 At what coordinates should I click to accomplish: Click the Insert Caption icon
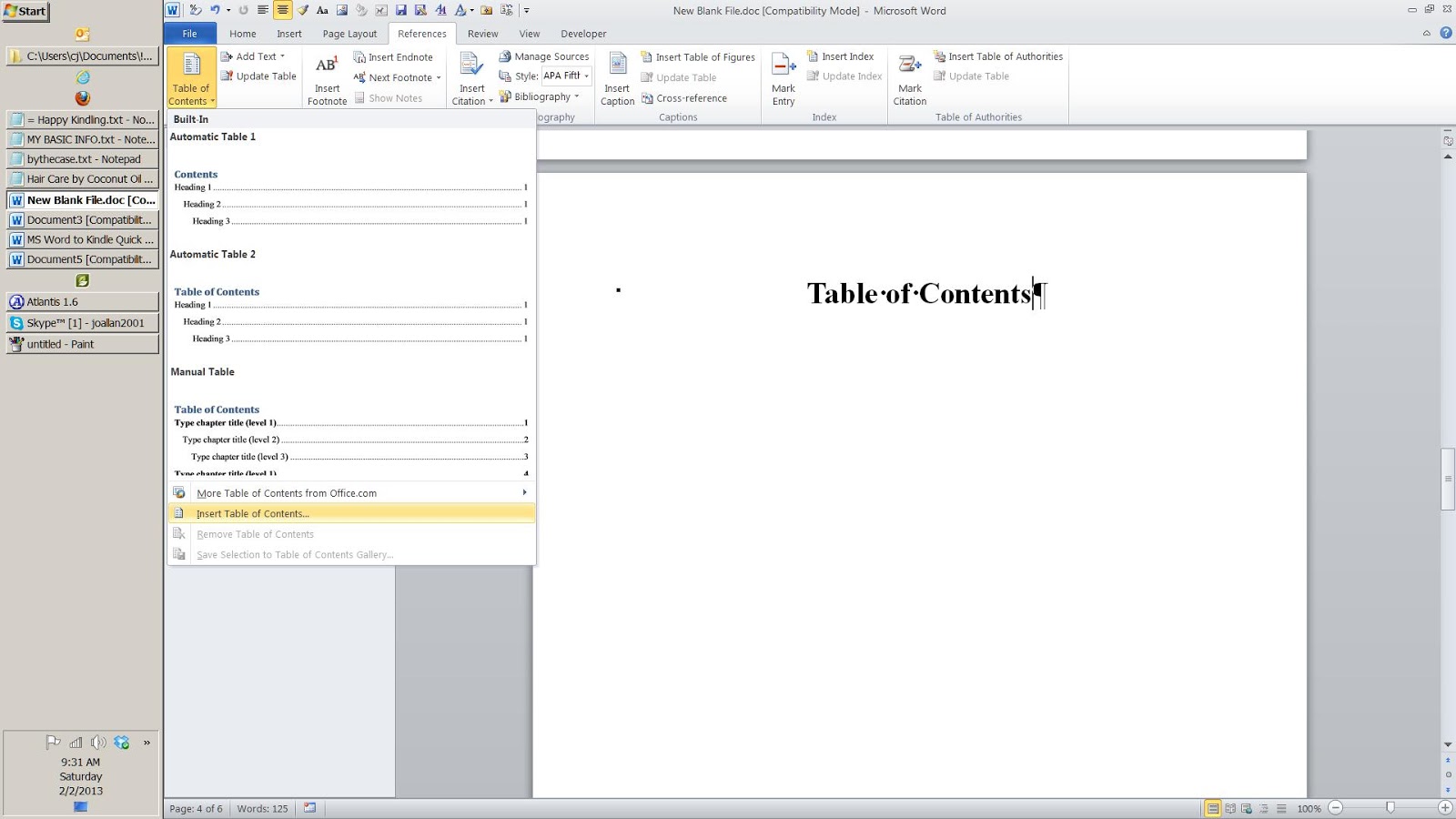point(616,77)
